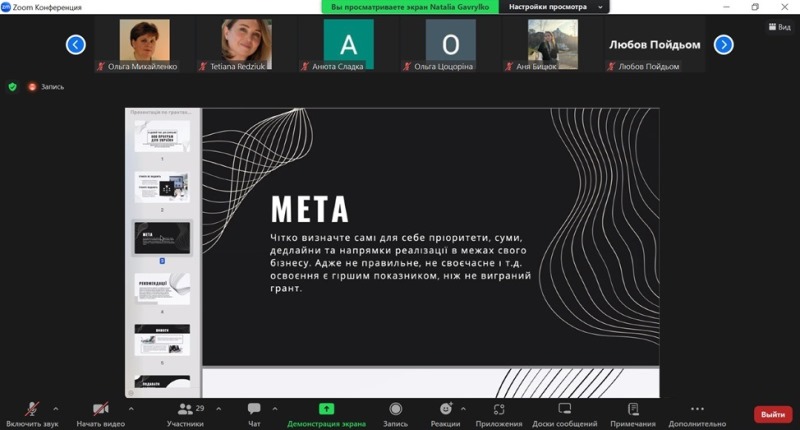
Task: Click muted mic icon on Аня Бицюк
Action: click(x=509, y=66)
